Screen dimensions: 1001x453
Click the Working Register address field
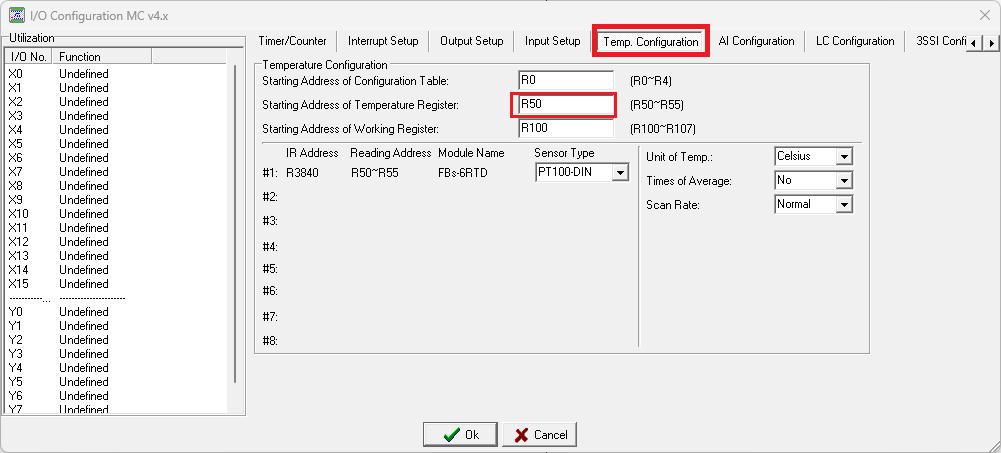coord(565,128)
